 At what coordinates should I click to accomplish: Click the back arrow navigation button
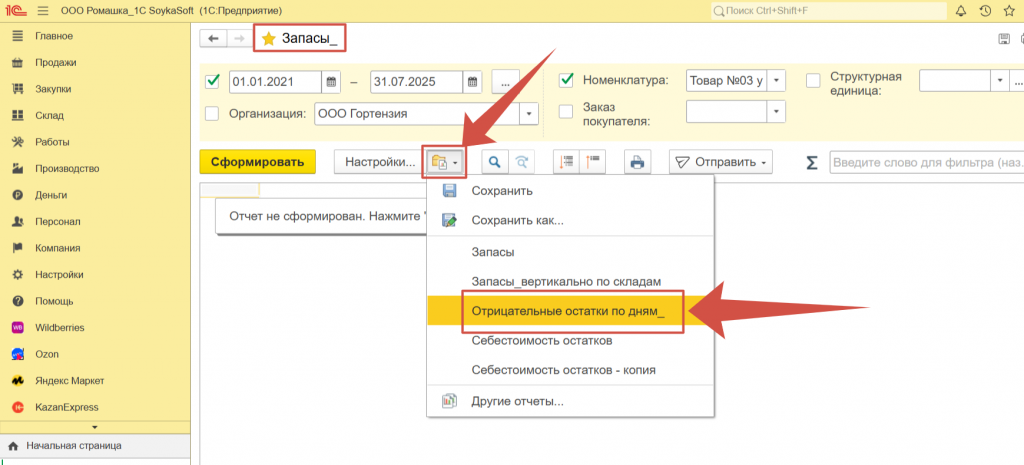pos(213,38)
